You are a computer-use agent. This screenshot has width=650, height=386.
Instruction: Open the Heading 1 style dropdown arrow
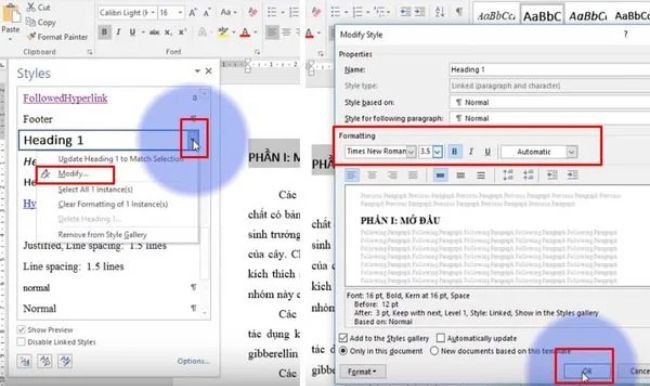click(x=193, y=140)
